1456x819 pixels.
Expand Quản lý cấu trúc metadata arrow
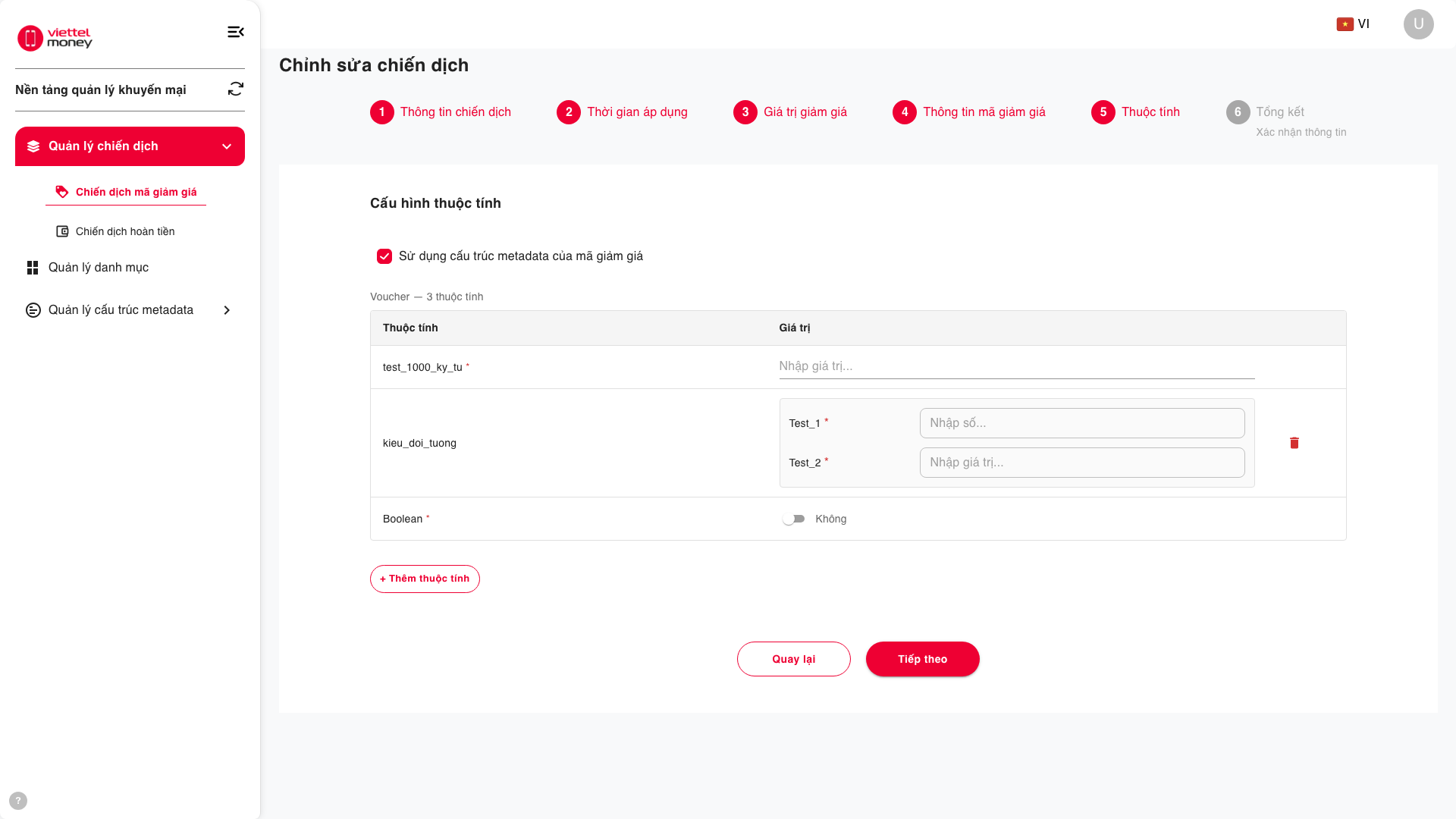[x=227, y=310]
